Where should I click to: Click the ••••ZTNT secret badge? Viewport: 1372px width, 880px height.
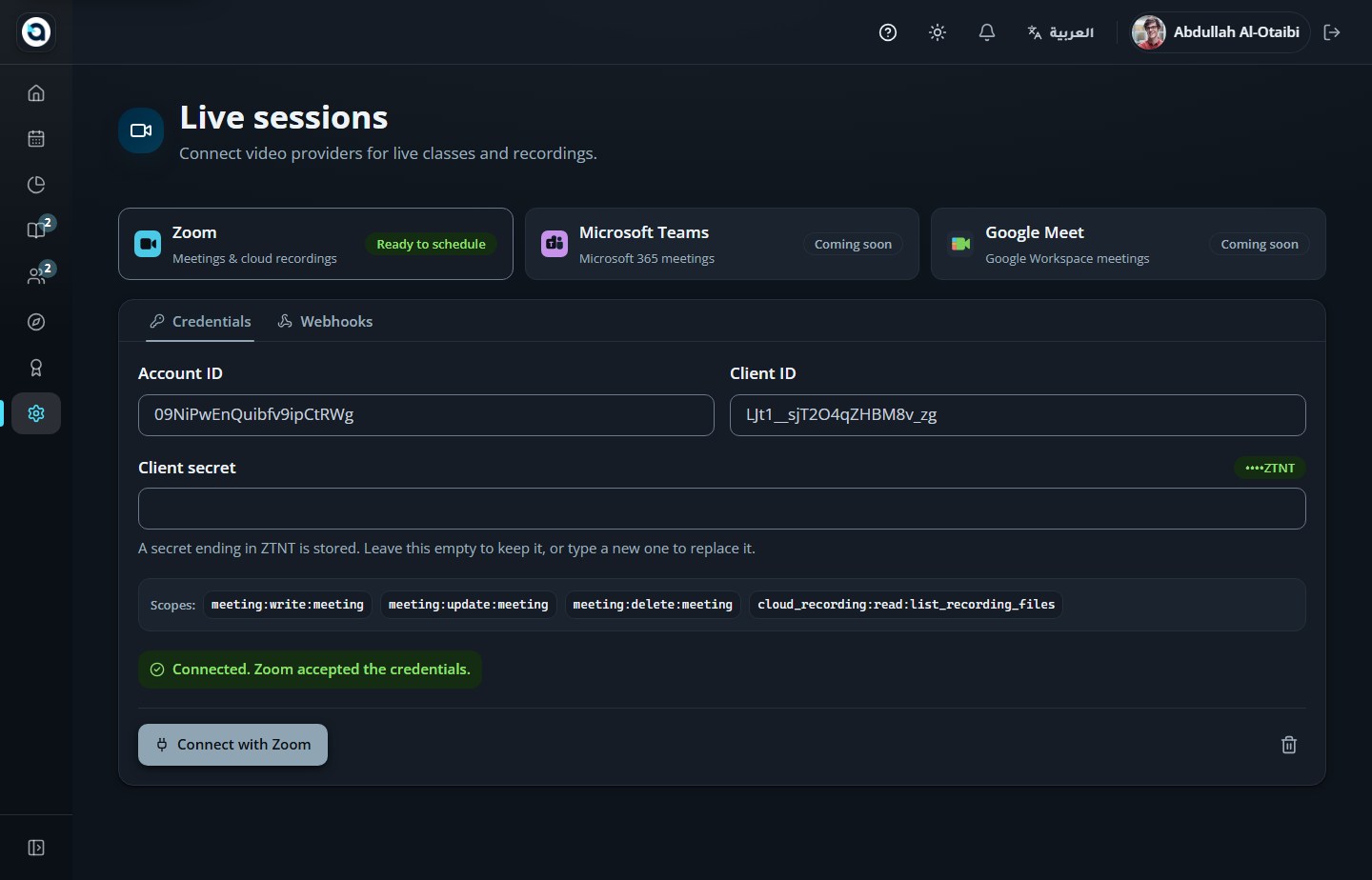[1270, 468]
